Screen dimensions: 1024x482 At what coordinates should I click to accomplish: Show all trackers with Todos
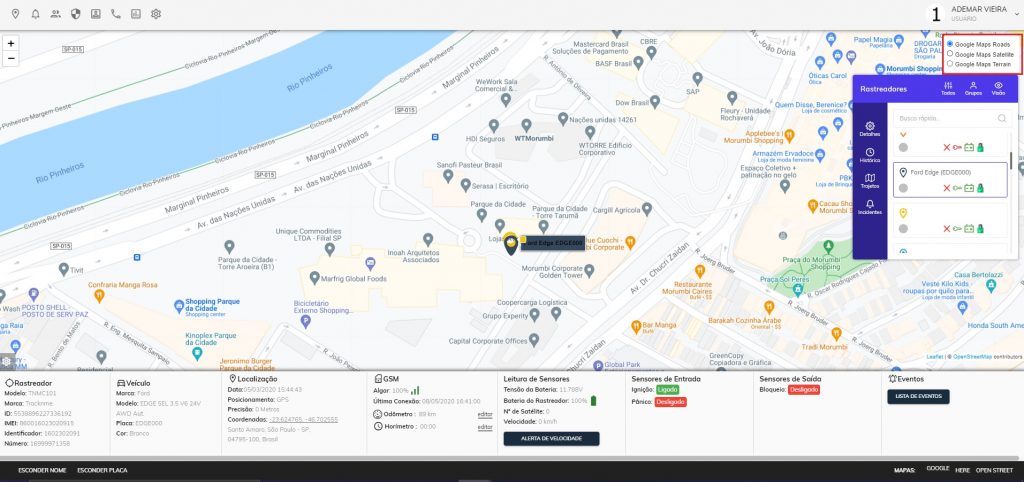tap(948, 89)
